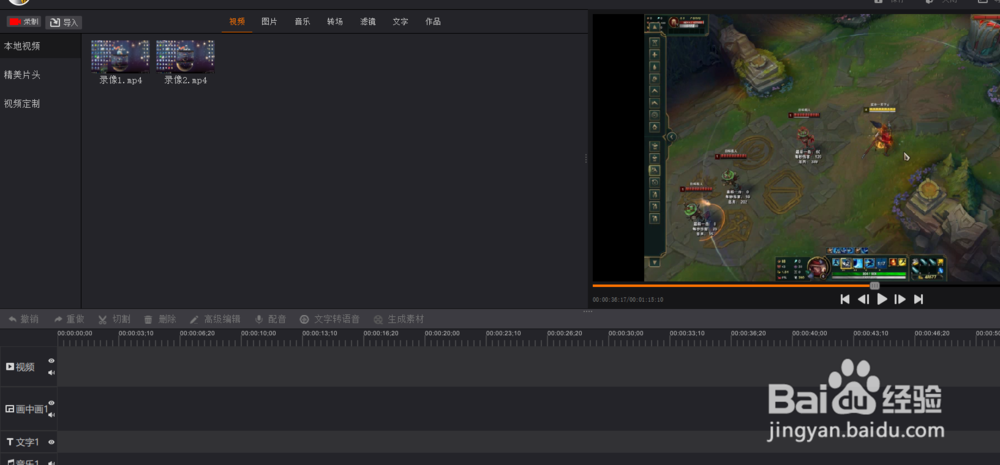
Task: Click the preview timecode 00:00:36:17/00:01:15:10
Action: tap(628, 300)
